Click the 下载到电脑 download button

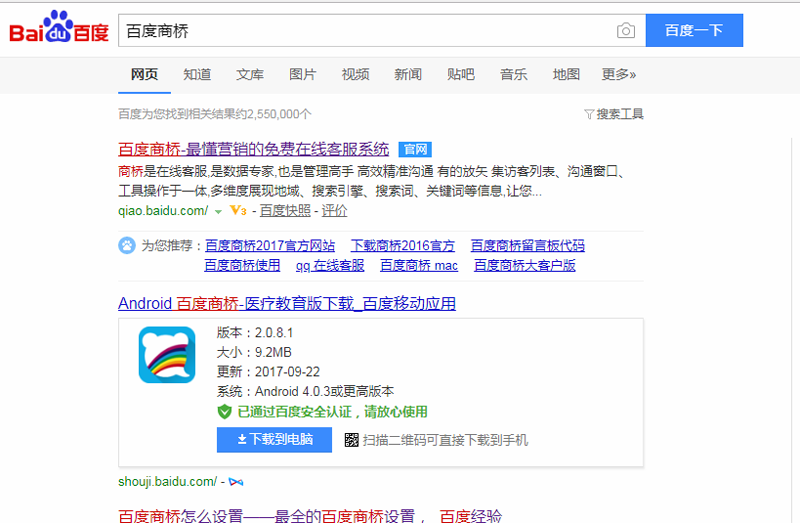point(274,440)
